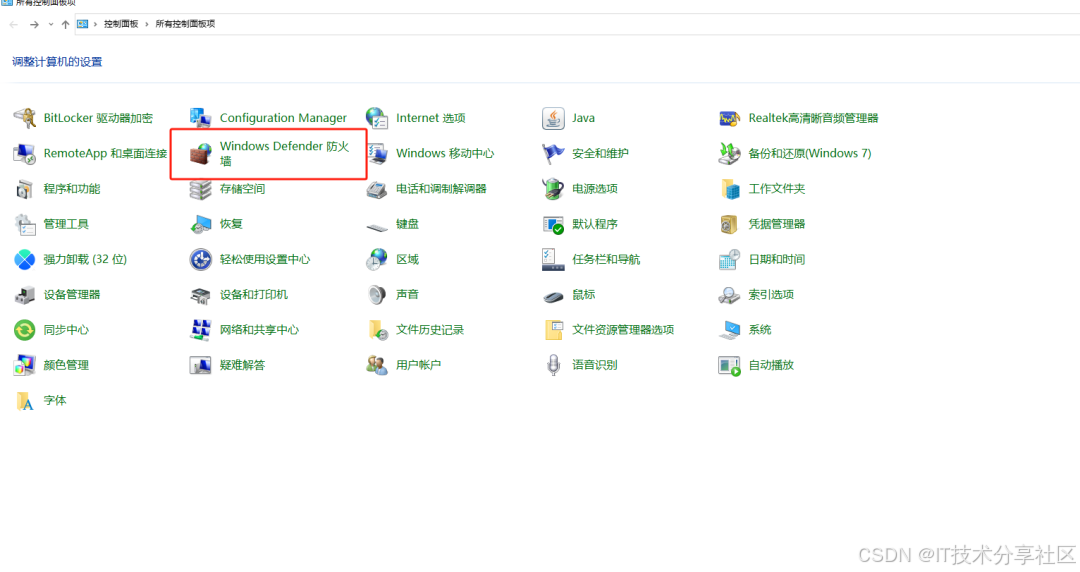The width and height of the screenshot is (1080, 572).
Task: Open the 区域 globe clock icon
Action: [377, 259]
